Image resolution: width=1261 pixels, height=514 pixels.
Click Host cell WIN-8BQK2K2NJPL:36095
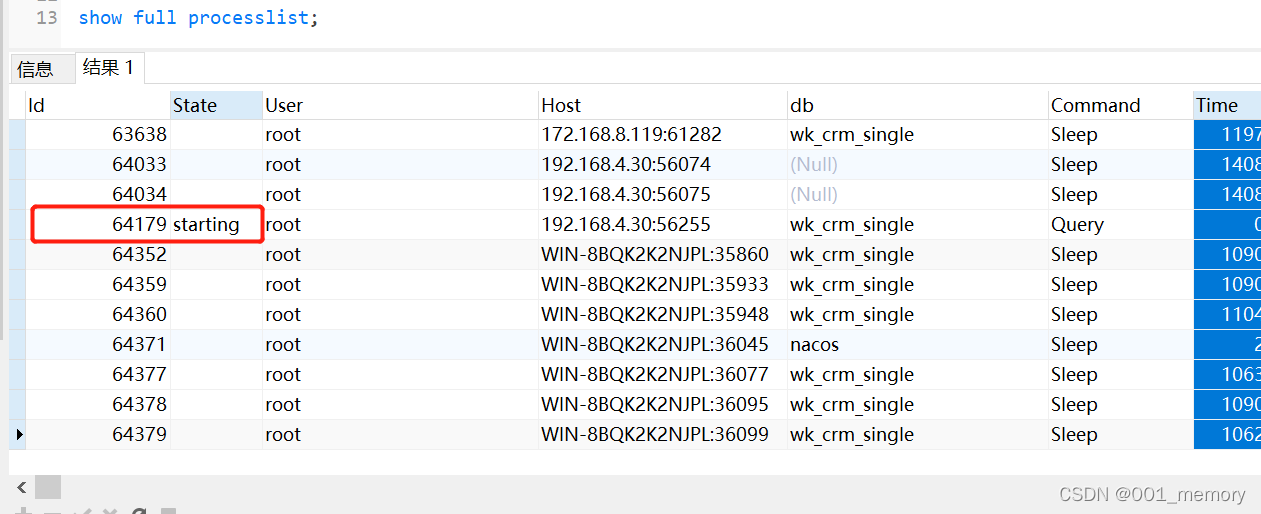662,404
